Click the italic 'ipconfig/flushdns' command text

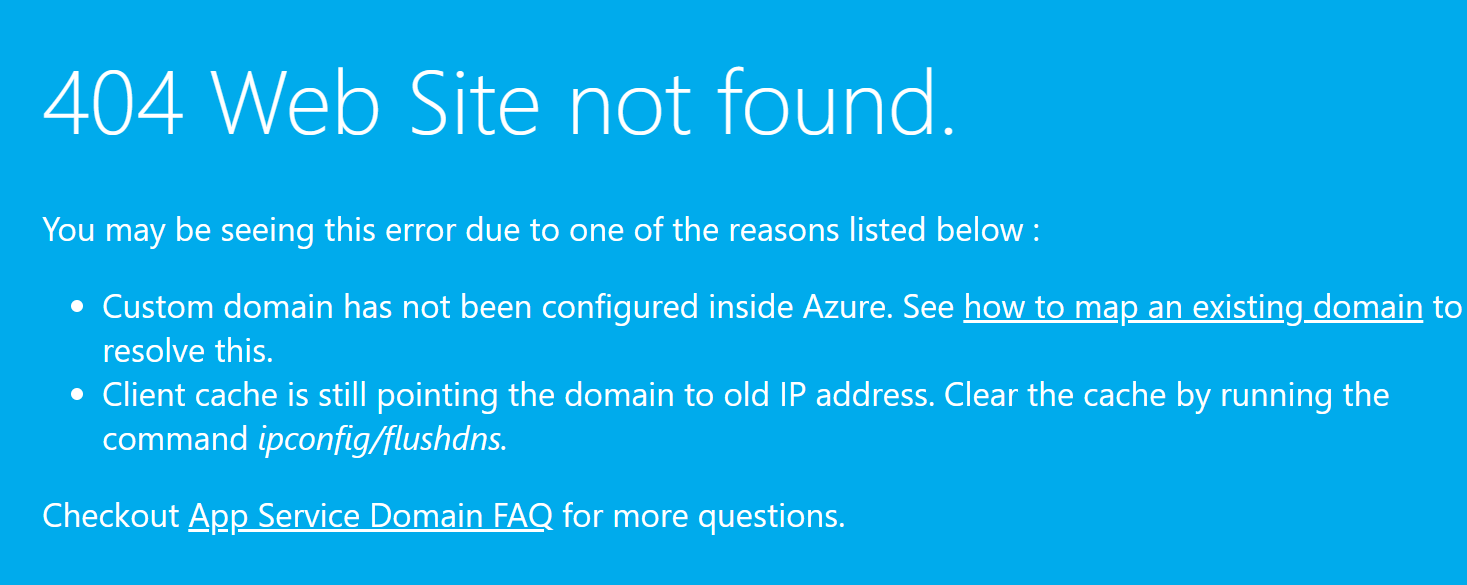point(380,439)
